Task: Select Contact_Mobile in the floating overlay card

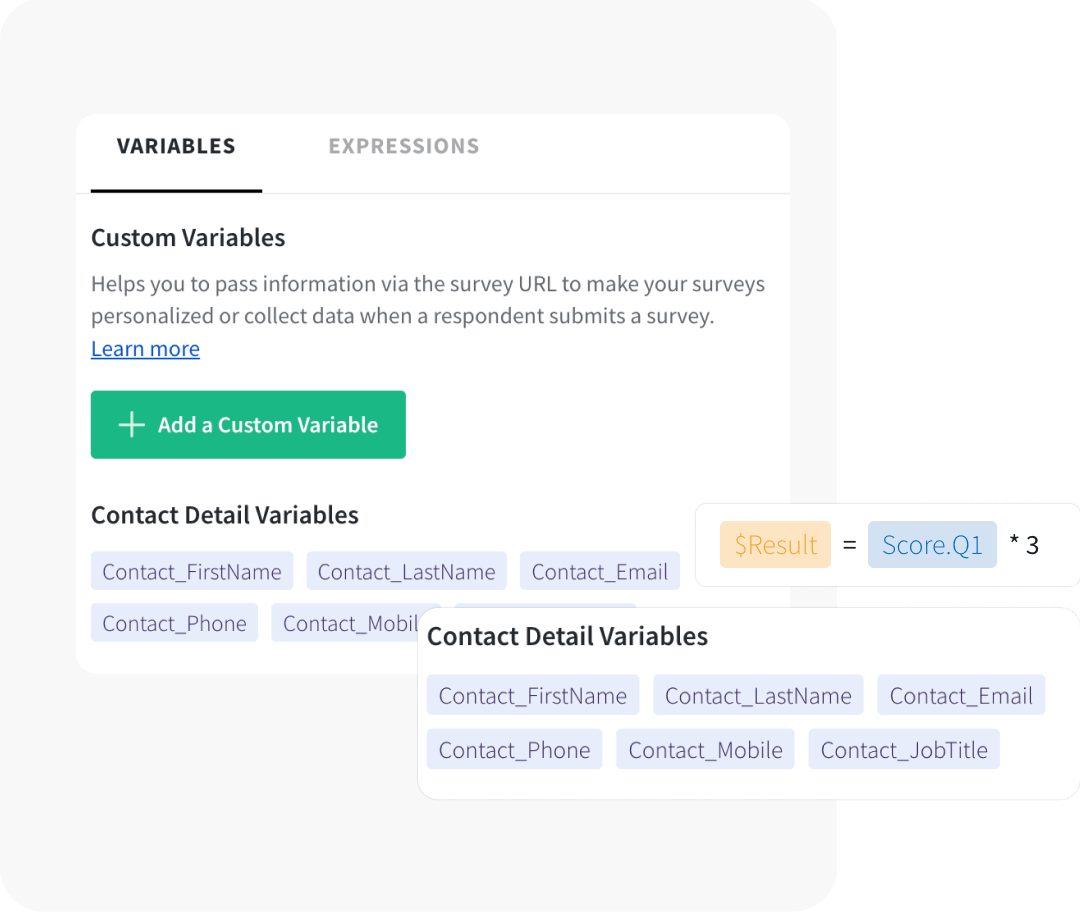Action: 705,750
